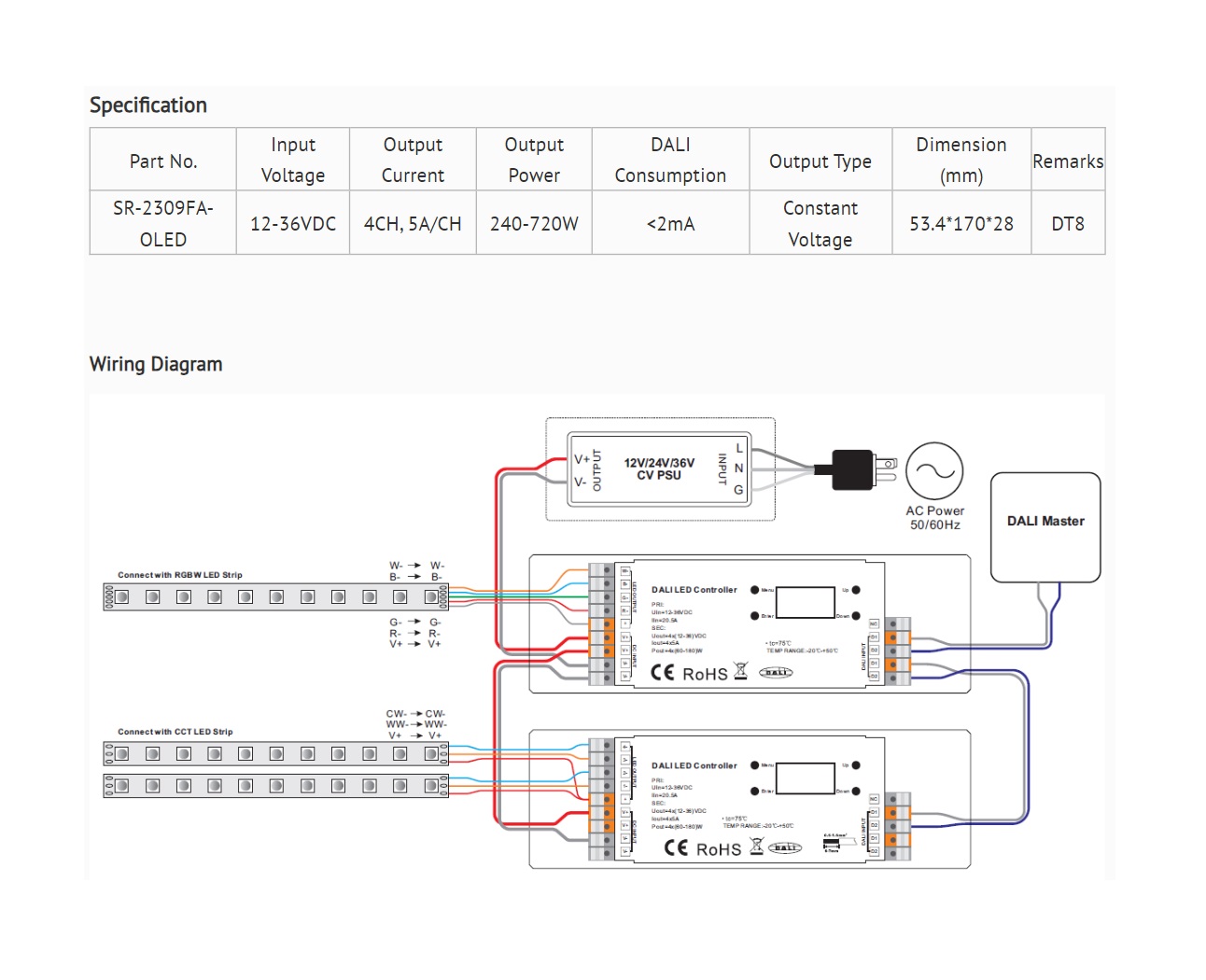Click the 'DALI Consumption' column header

point(670,160)
